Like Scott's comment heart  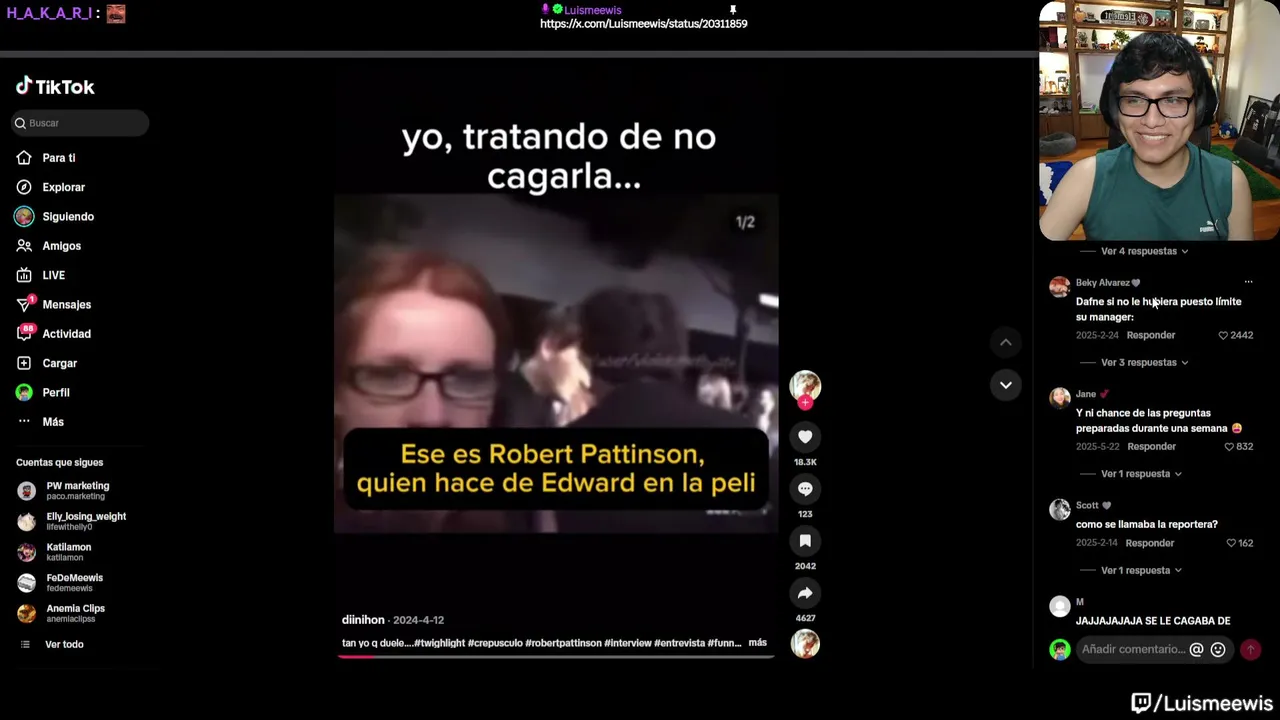tap(1231, 543)
